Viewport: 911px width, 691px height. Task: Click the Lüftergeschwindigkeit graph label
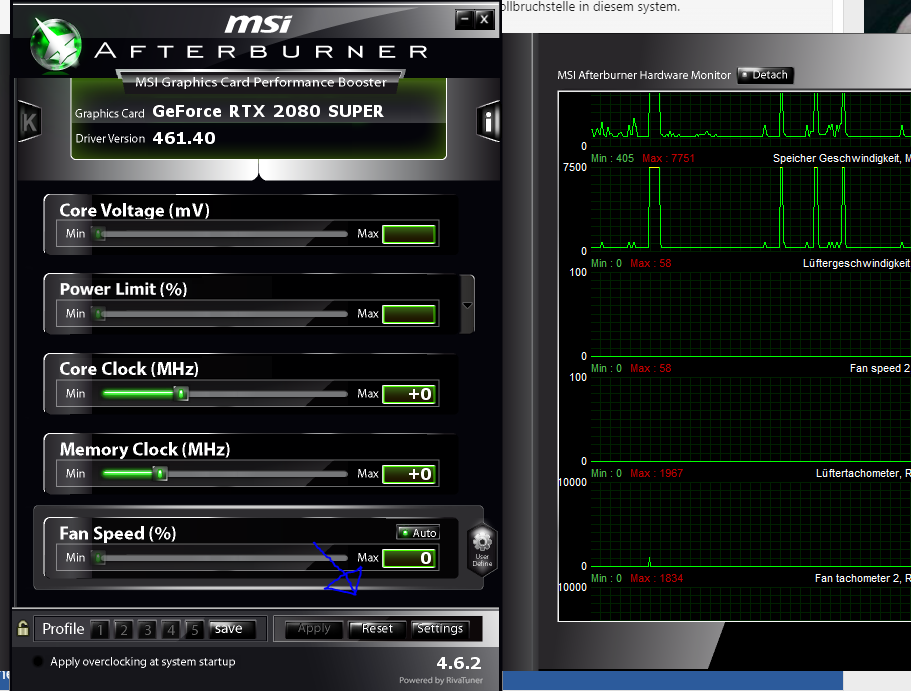[x=856, y=263]
